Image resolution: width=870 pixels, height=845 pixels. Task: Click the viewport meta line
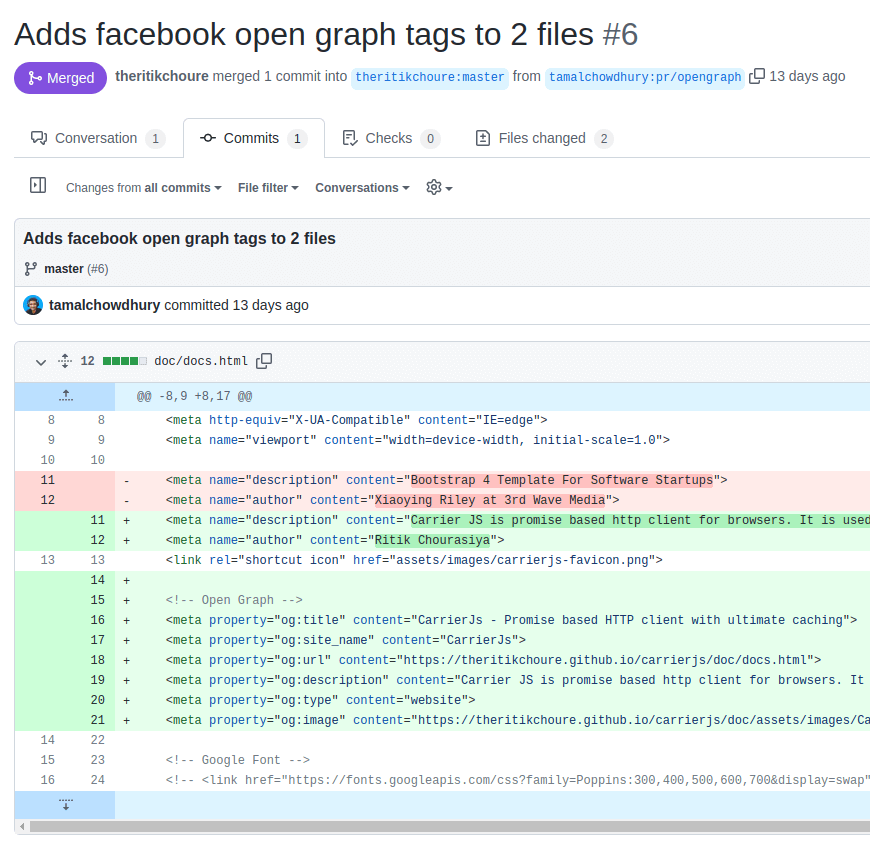(417, 441)
